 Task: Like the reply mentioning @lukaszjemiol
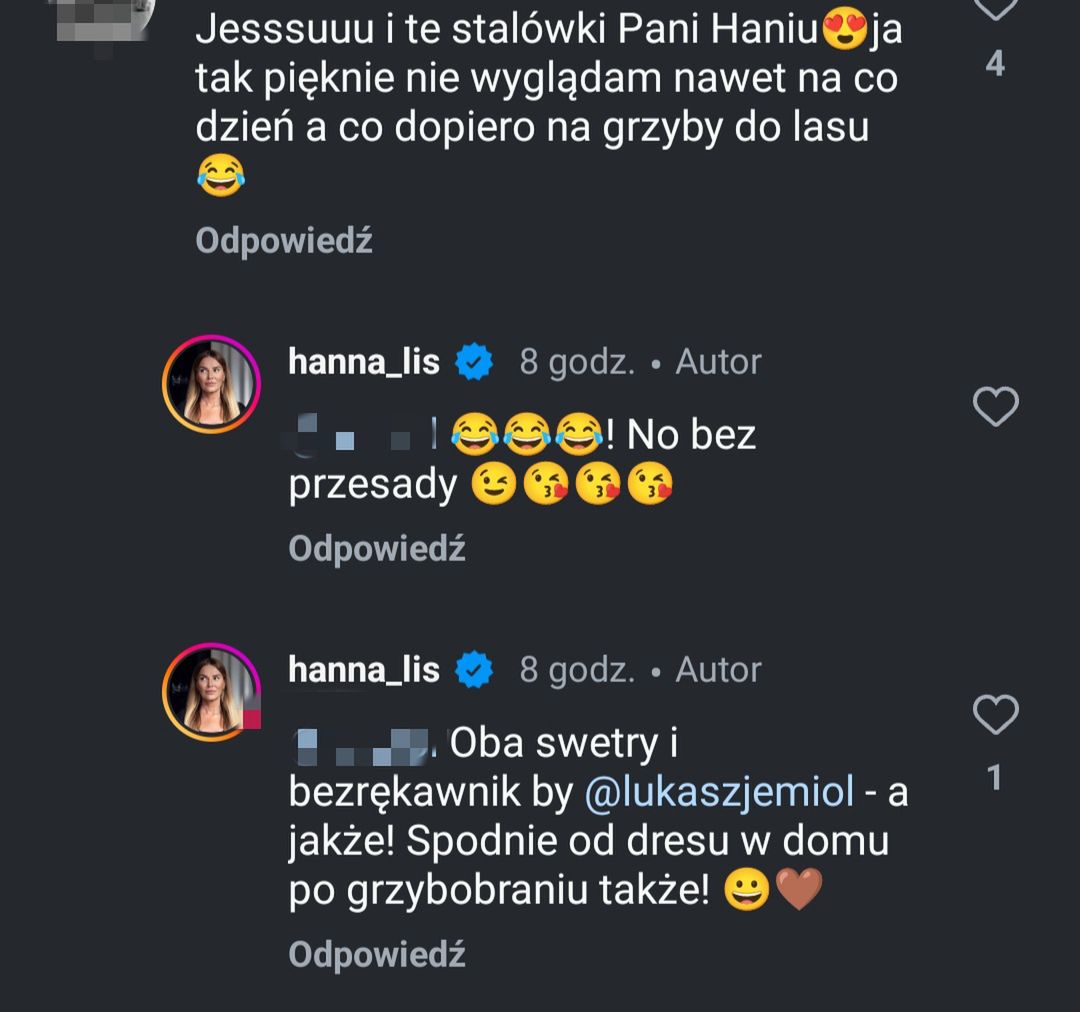pyautogui.click(x=995, y=715)
